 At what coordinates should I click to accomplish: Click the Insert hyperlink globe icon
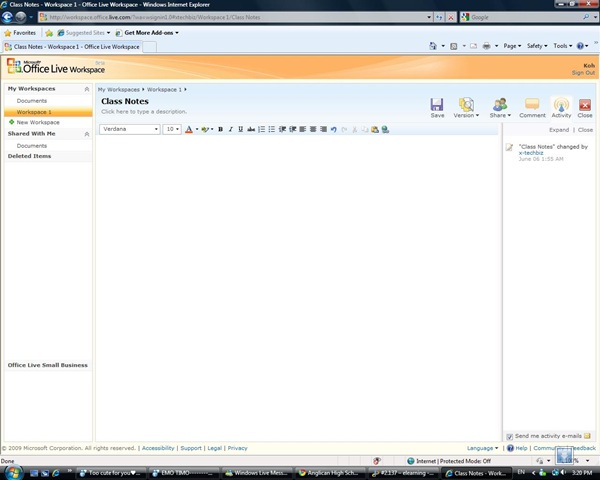(385, 129)
